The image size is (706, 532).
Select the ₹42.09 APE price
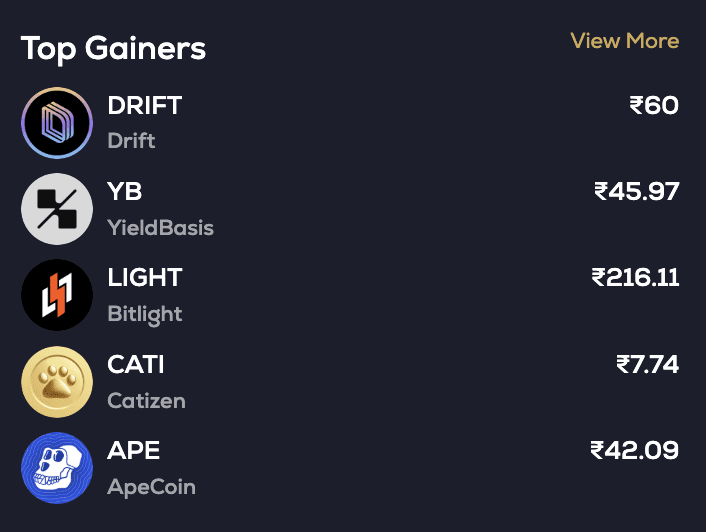tap(635, 450)
